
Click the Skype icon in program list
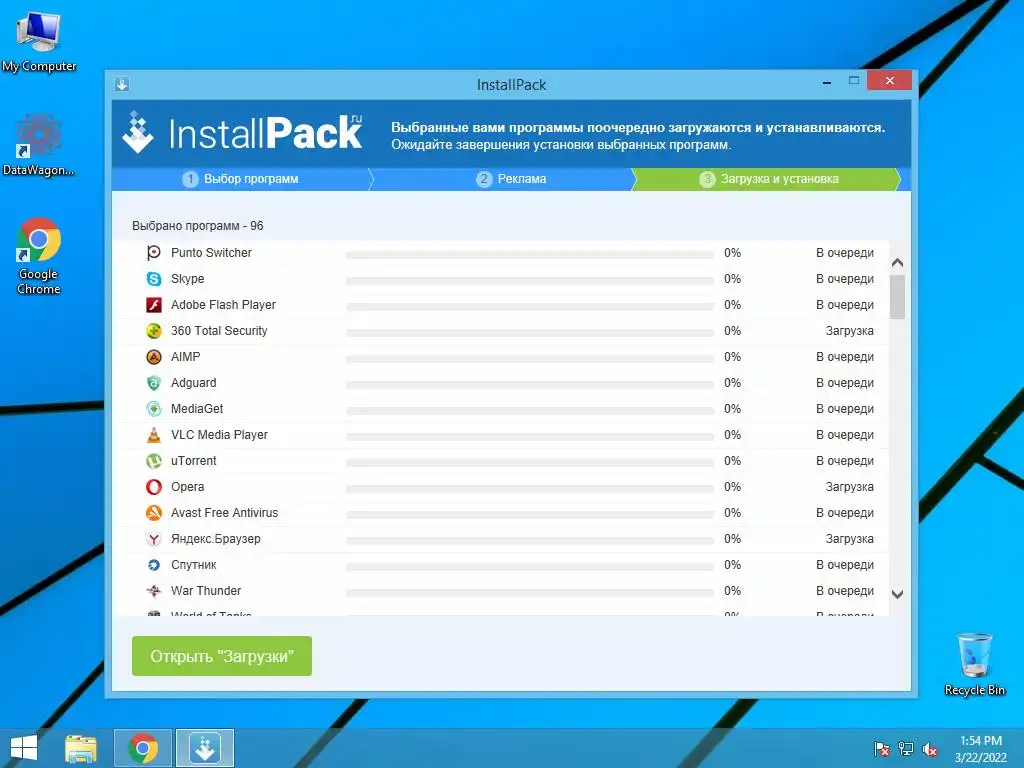tap(153, 279)
